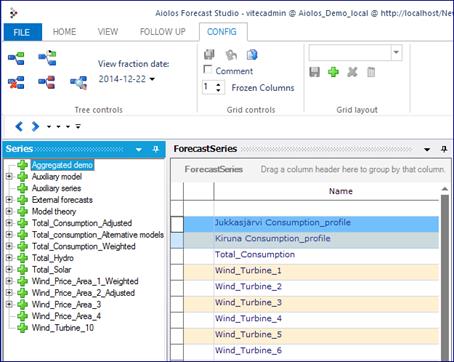454x362 pixels.
Task: Open the View fraction date dropdown
Action: point(152,79)
